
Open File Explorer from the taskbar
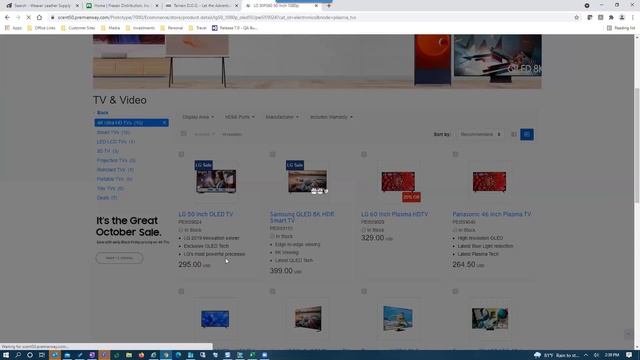(x=129, y=355)
